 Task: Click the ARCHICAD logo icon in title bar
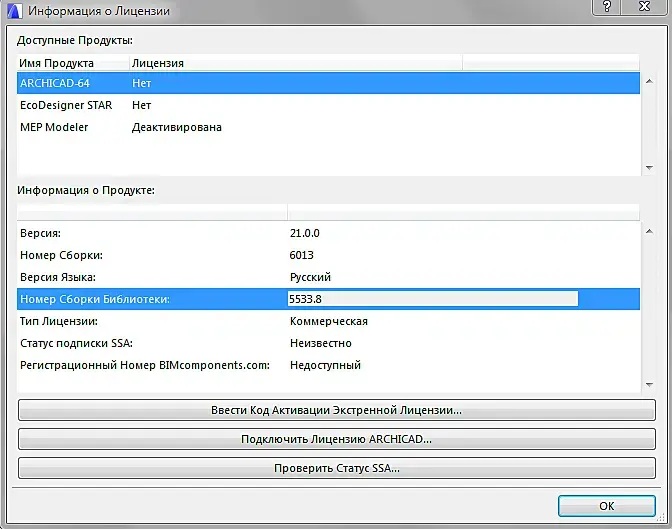tap(15, 10)
